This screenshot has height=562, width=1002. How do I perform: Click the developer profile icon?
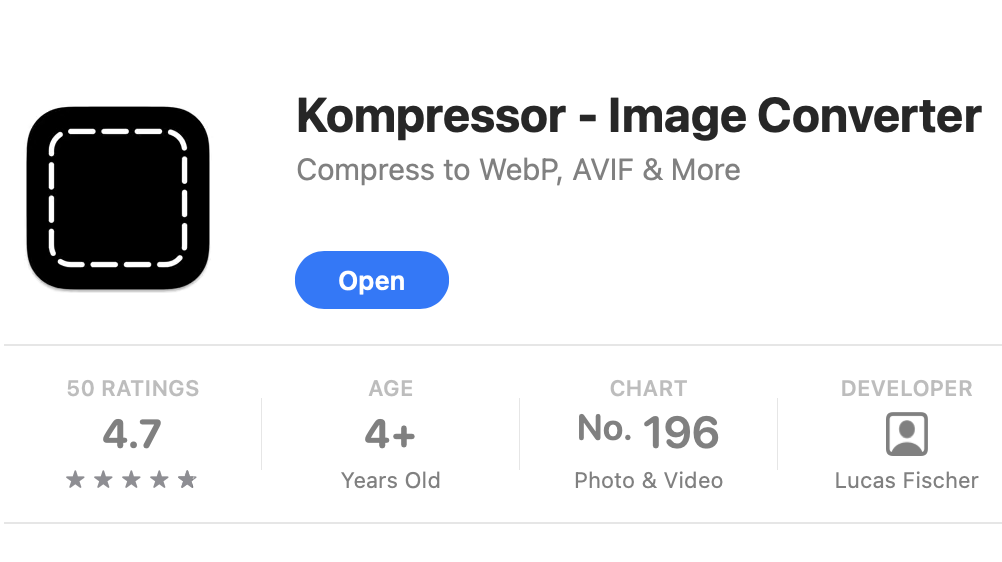906,435
